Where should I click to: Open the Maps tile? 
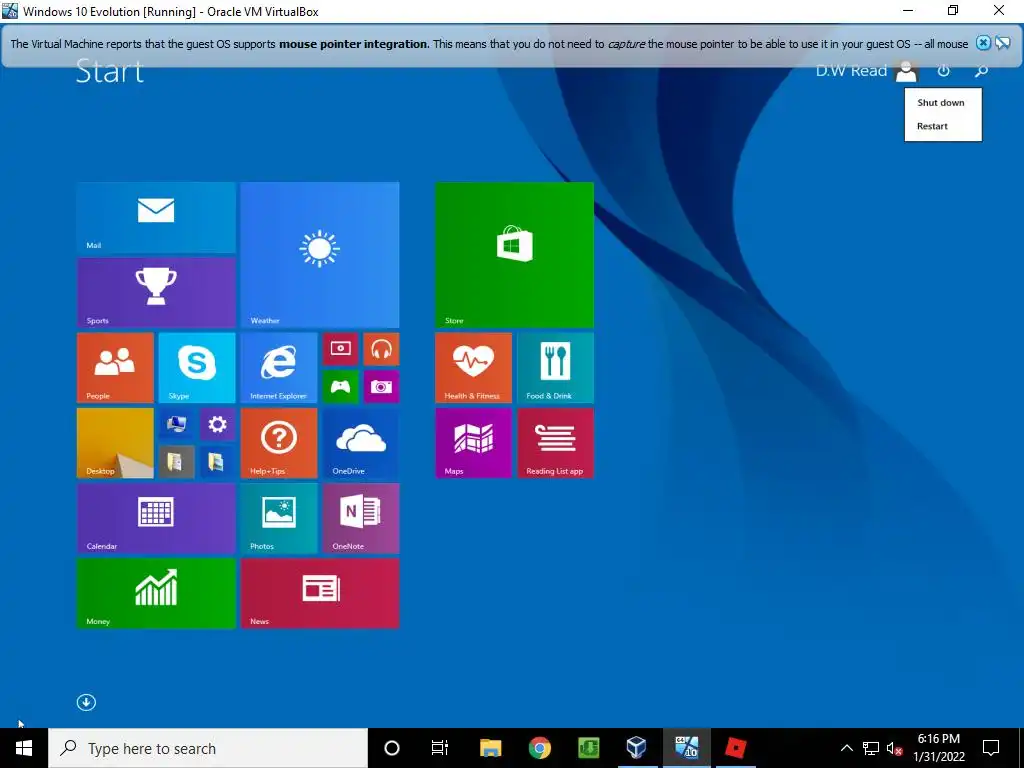click(473, 443)
